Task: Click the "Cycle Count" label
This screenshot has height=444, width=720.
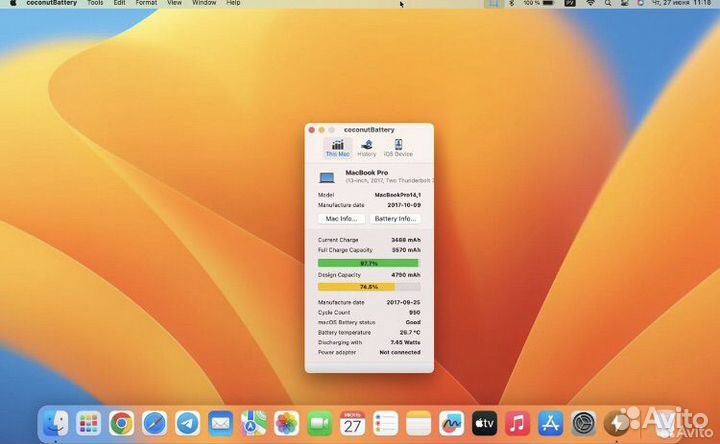Action: [334, 313]
